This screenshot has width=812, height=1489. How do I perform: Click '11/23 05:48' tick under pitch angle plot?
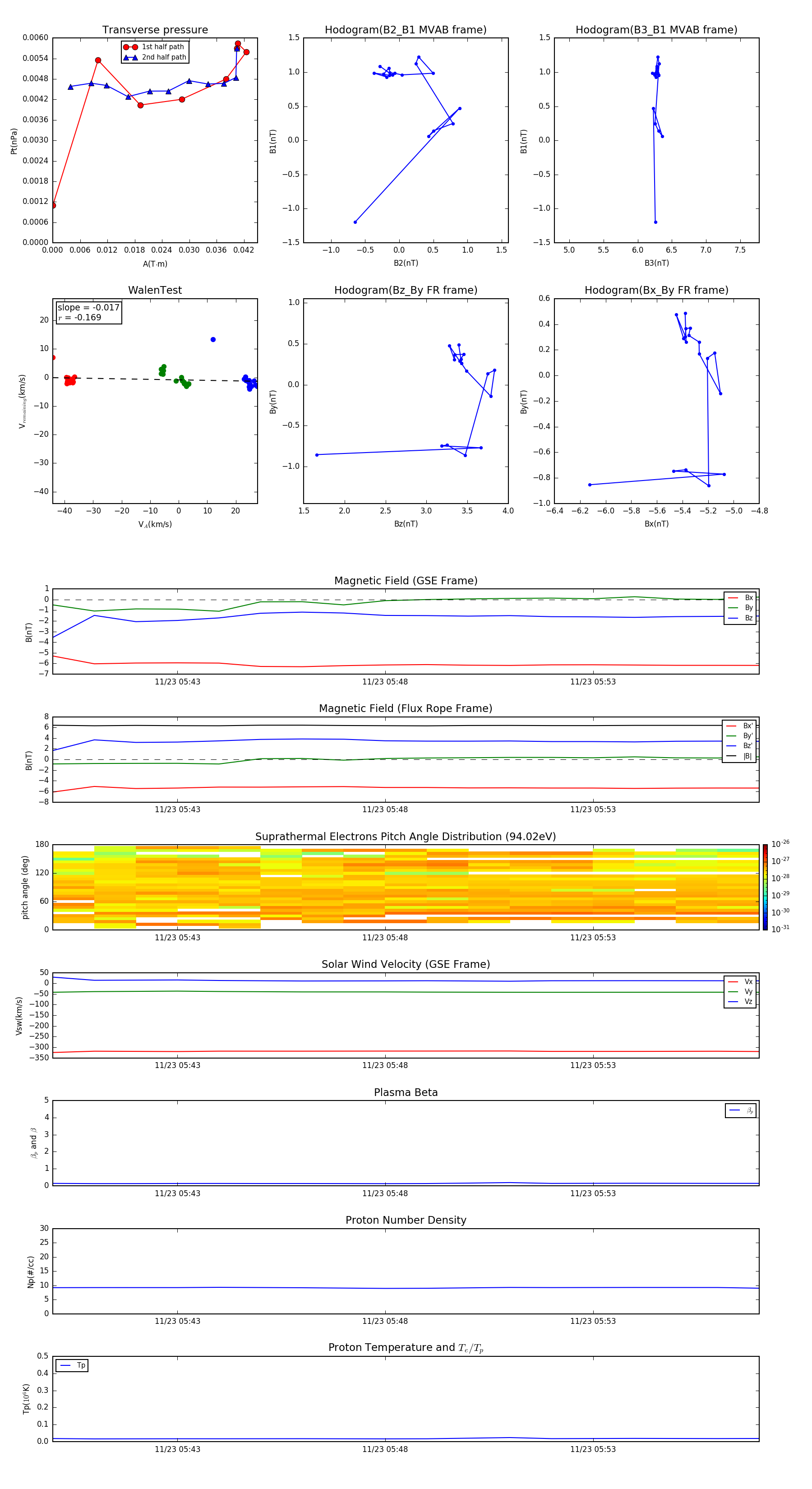(x=385, y=938)
